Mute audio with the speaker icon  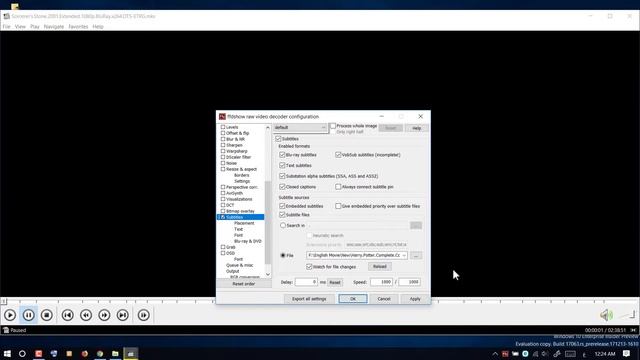pyautogui.click(x=607, y=315)
